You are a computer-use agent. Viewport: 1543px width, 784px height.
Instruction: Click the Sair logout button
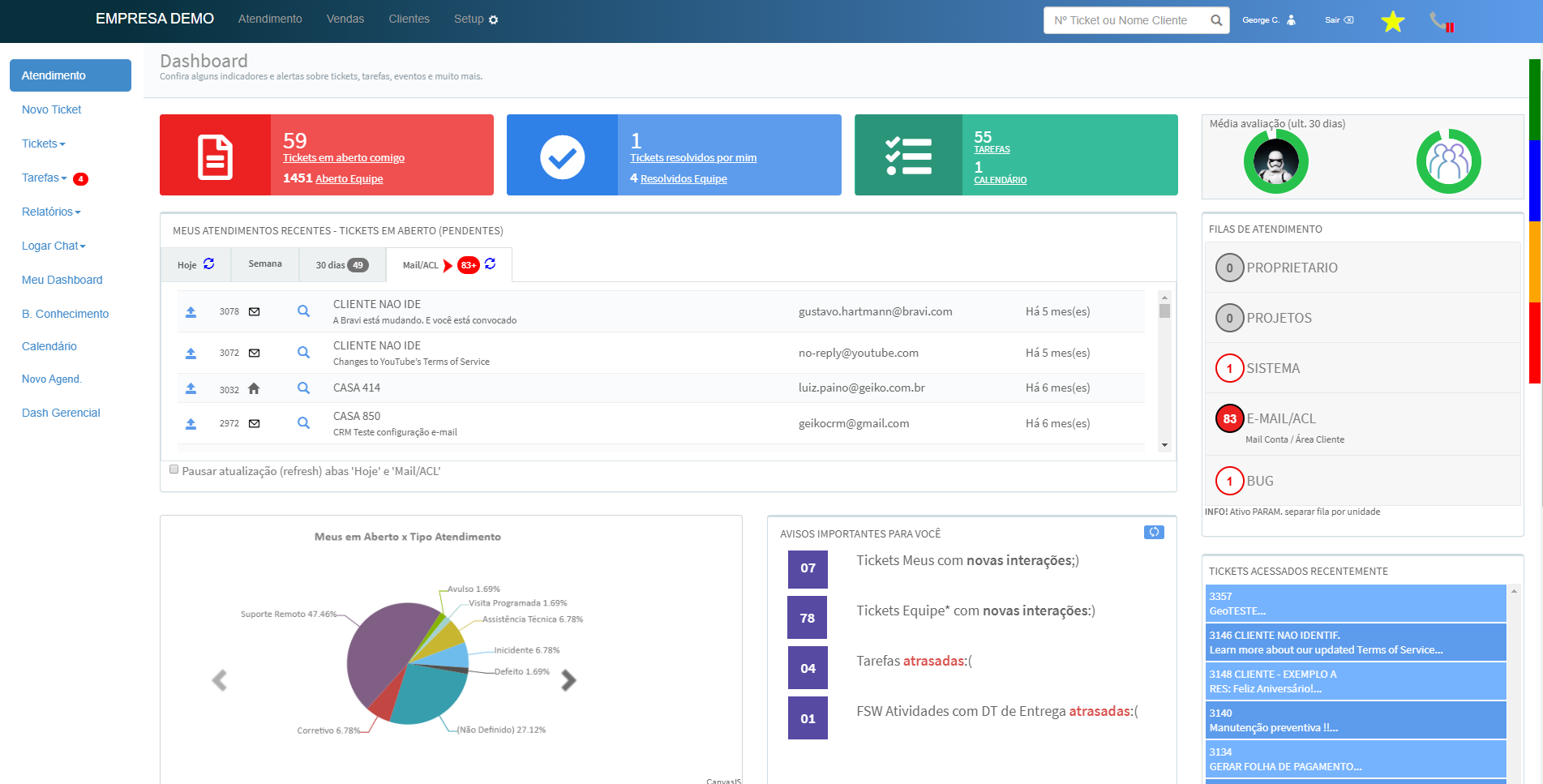(x=1339, y=19)
